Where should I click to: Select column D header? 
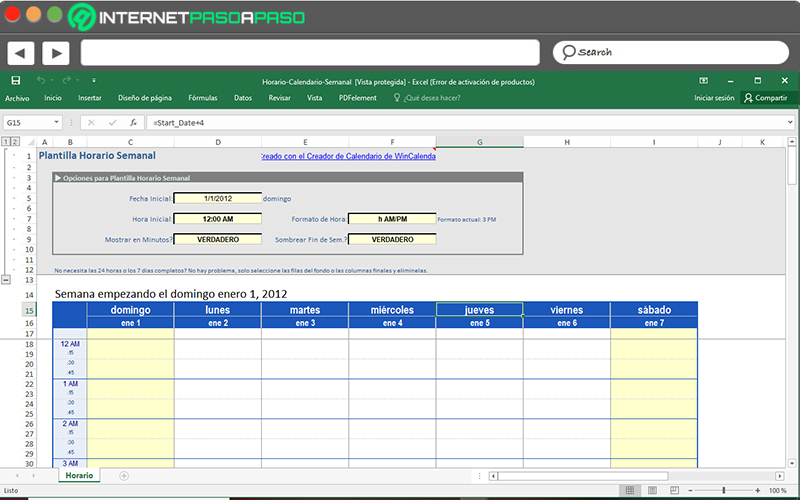[x=218, y=142]
